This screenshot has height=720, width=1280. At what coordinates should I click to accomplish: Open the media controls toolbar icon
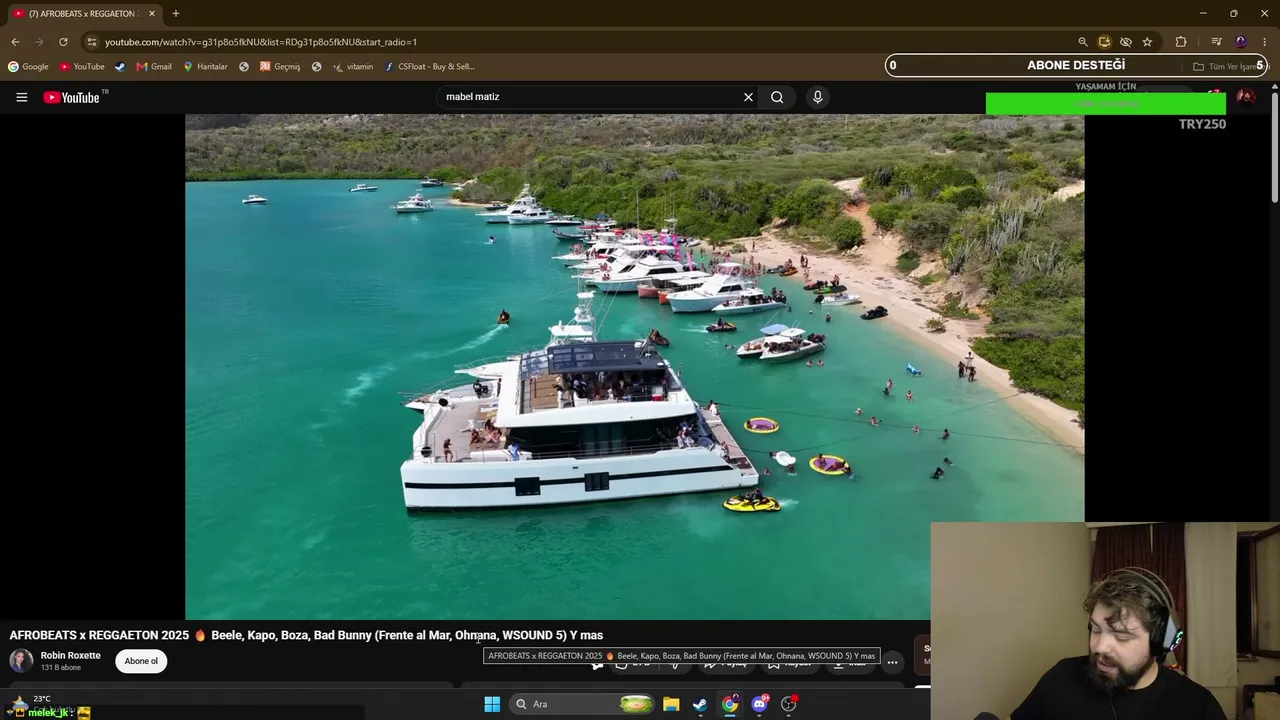tap(1216, 42)
